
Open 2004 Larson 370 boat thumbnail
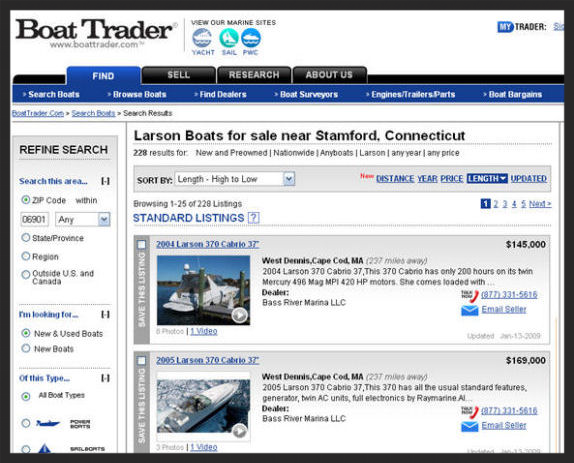203,290
